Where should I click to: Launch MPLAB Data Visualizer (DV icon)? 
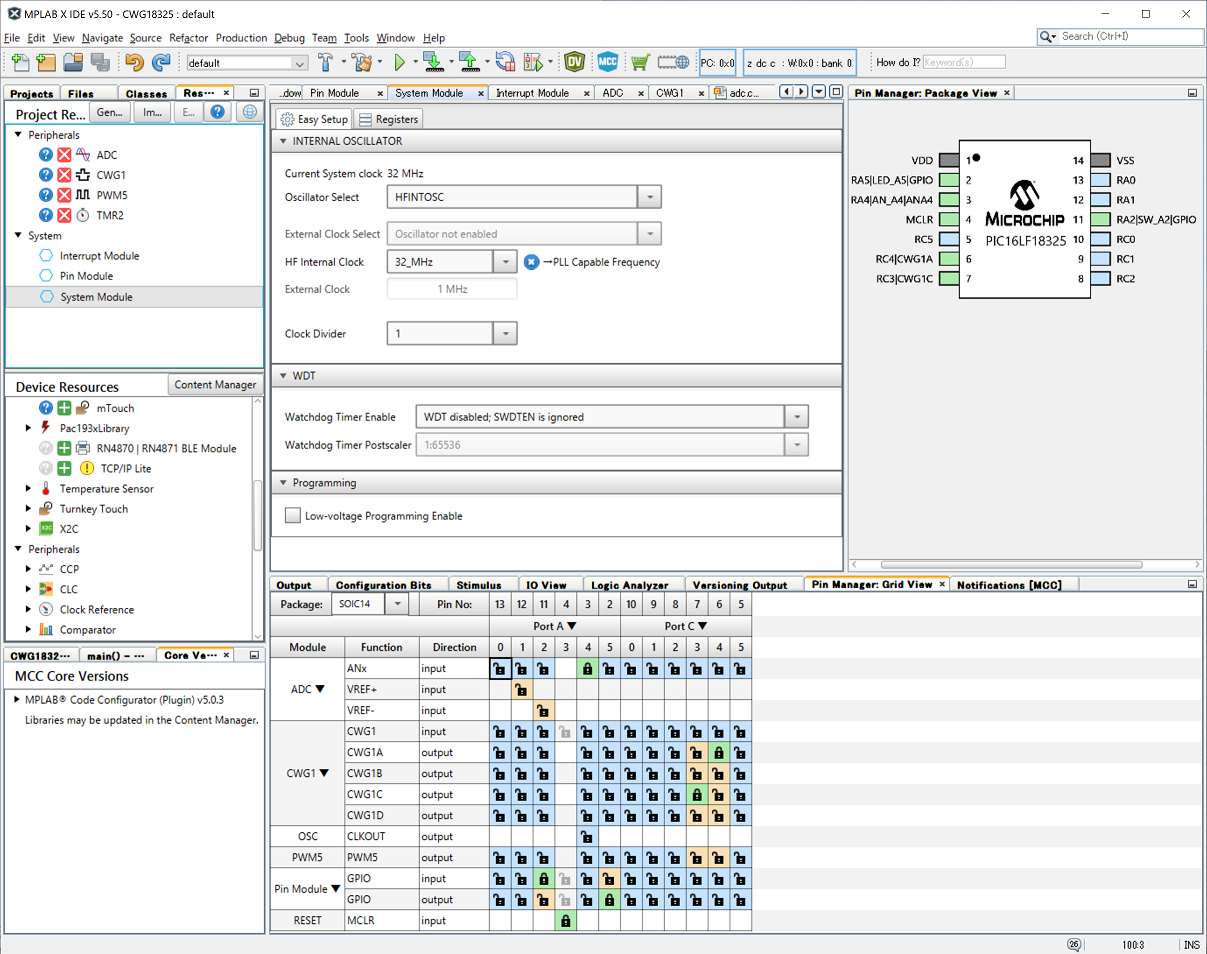(574, 62)
